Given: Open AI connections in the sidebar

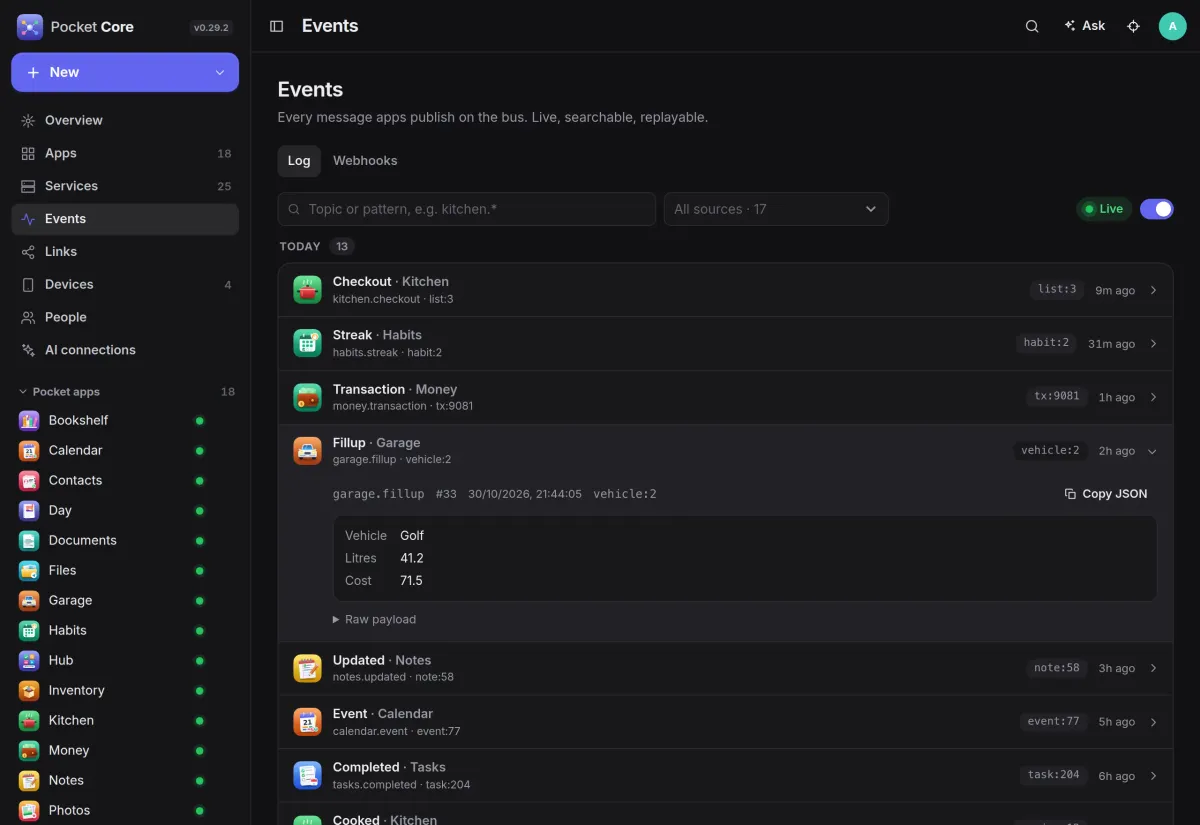Looking at the screenshot, I should point(125,350).
